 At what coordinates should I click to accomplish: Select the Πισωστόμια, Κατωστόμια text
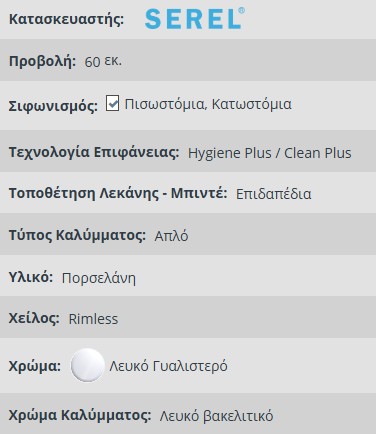coord(208,104)
